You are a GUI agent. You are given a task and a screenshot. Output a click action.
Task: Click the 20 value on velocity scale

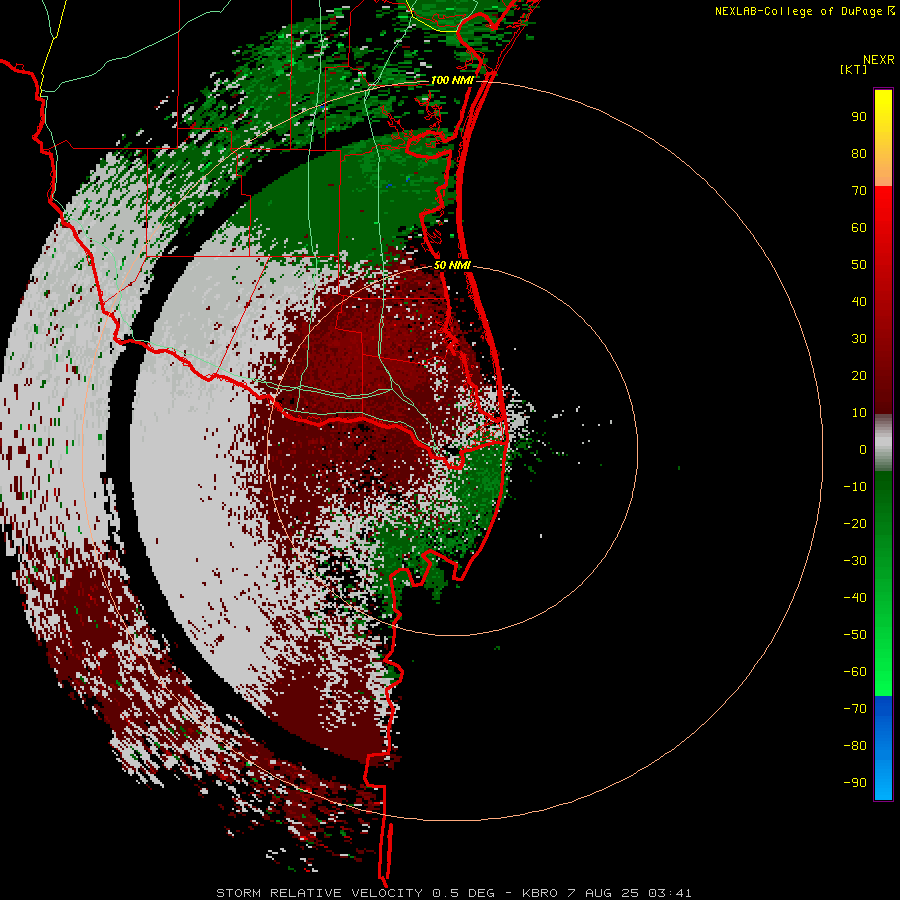[859, 375]
